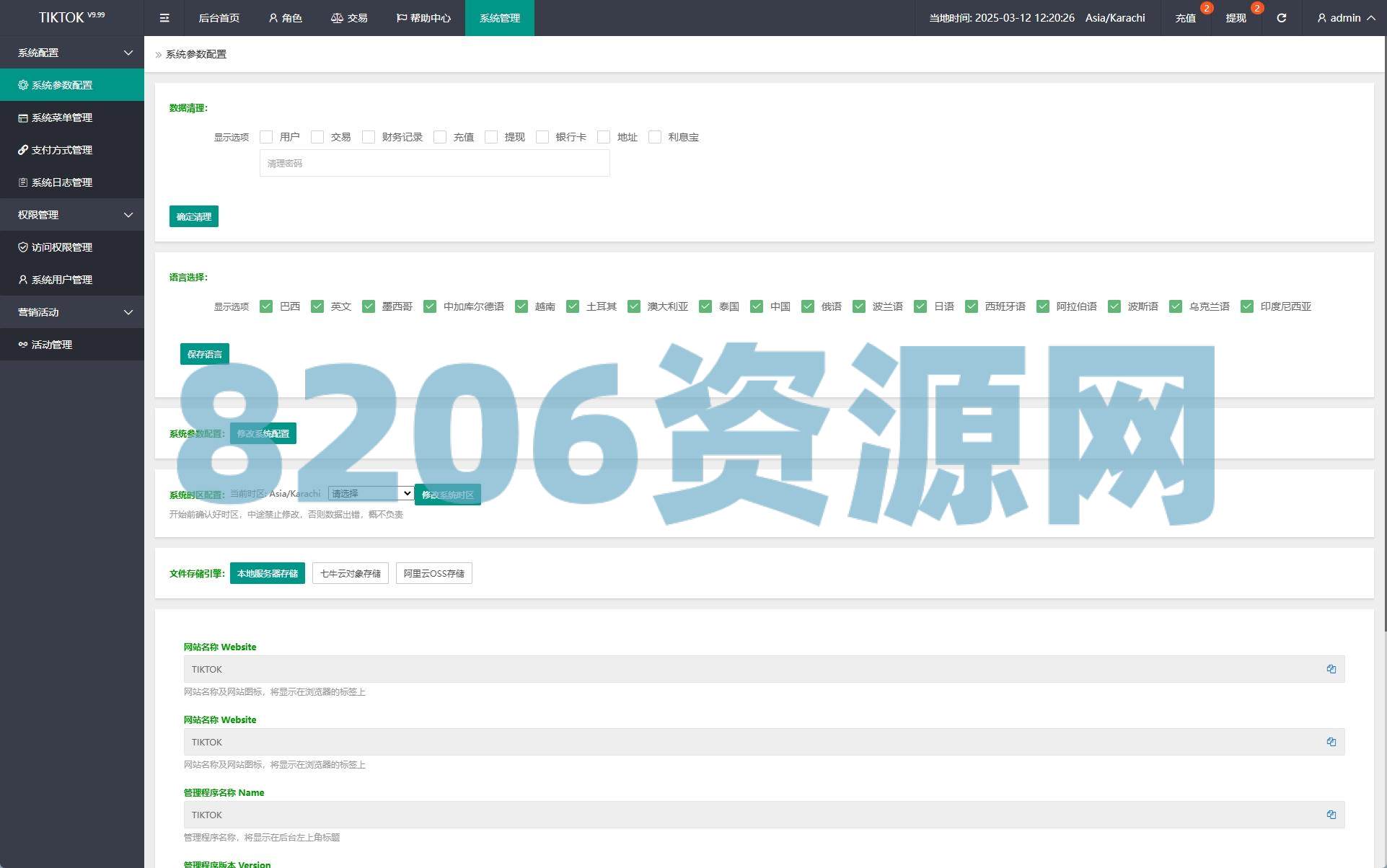The height and width of the screenshot is (868, 1387).
Task: Click the TIKTOK logo title
Action: pos(71,17)
